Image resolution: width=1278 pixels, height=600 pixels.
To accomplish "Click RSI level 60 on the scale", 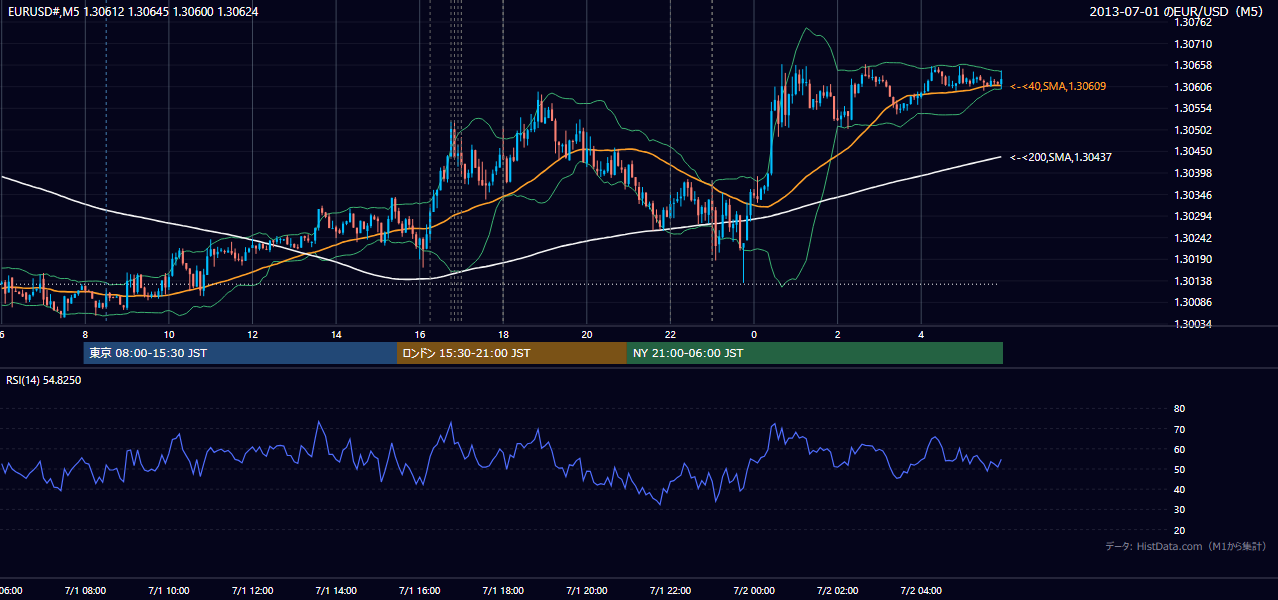I will [1179, 449].
